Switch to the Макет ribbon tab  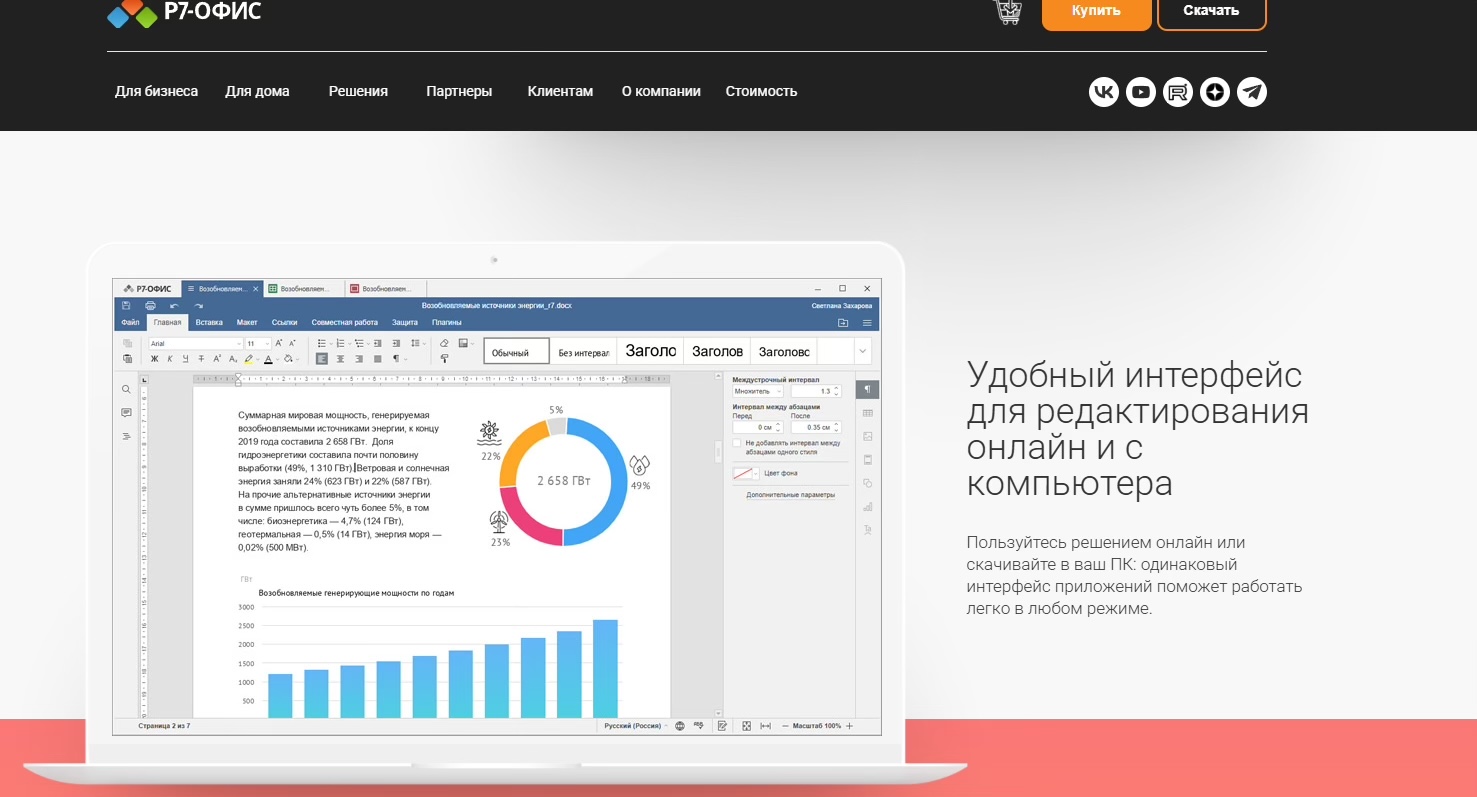[x=247, y=323]
